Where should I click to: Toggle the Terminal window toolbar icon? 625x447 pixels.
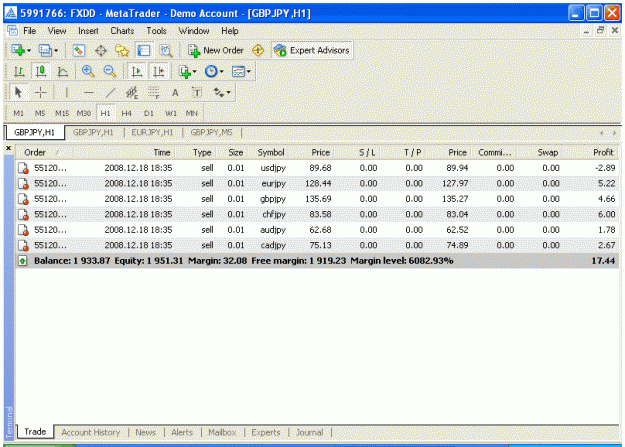pos(143,51)
